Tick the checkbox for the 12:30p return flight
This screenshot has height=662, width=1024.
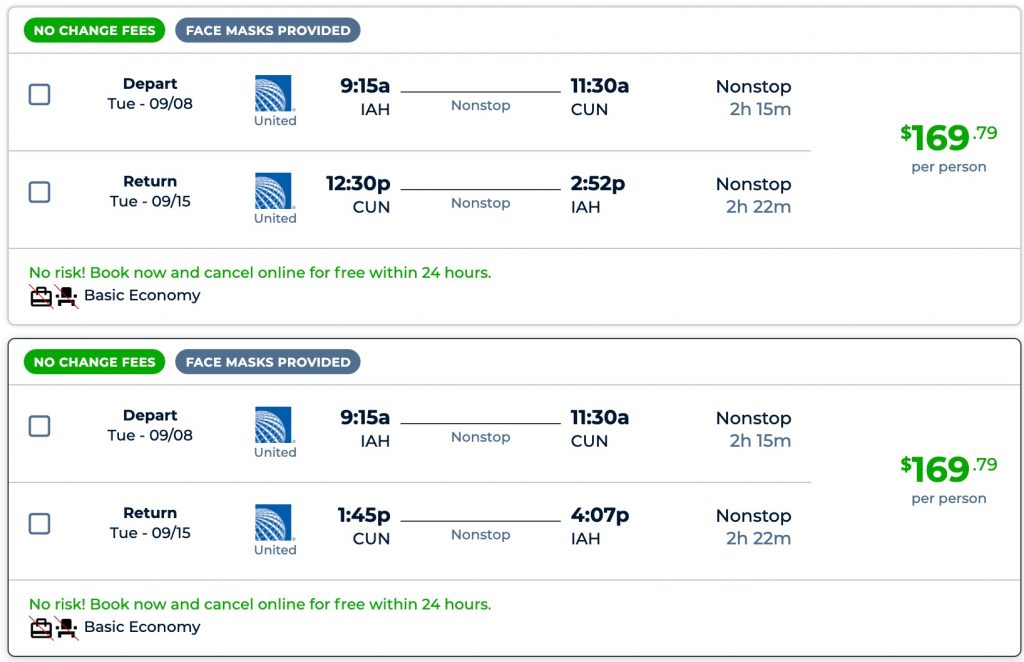39,192
